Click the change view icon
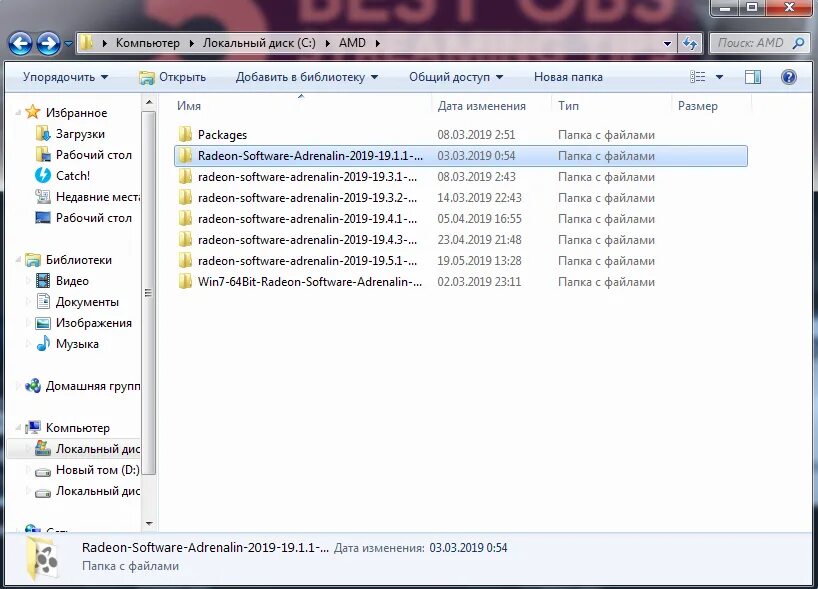The height and width of the screenshot is (589, 818). [697, 77]
